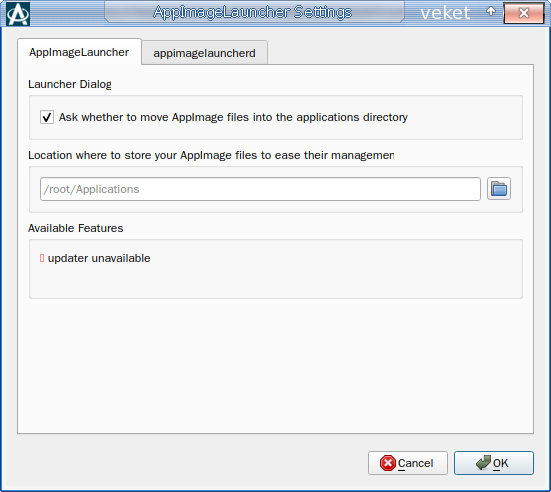Click the AppImageLauncher logo in title bar
The image size is (551, 492).
tap(18, 13)
